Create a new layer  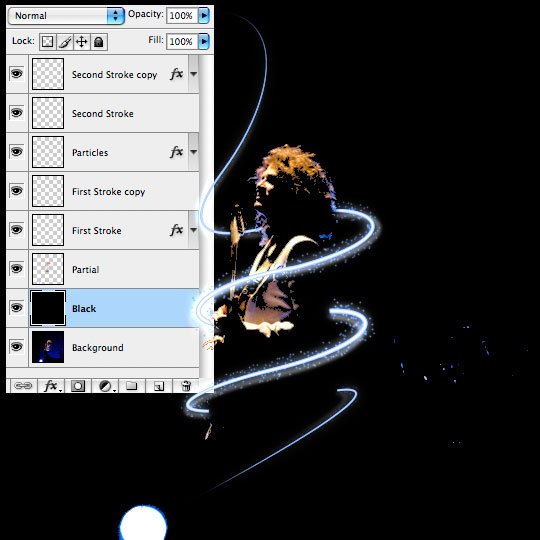pyautogui.click(x=159, y=386)
